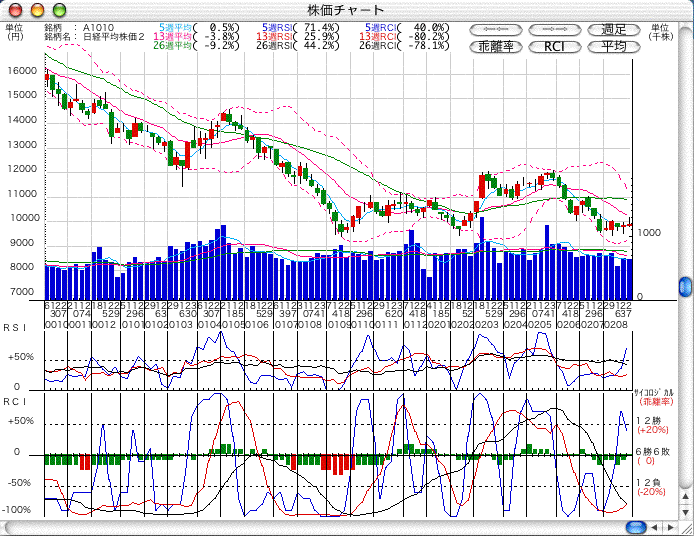694x536 pixels.
Task: Click the 7000 price axis label
Action: (x=21, y=292)
